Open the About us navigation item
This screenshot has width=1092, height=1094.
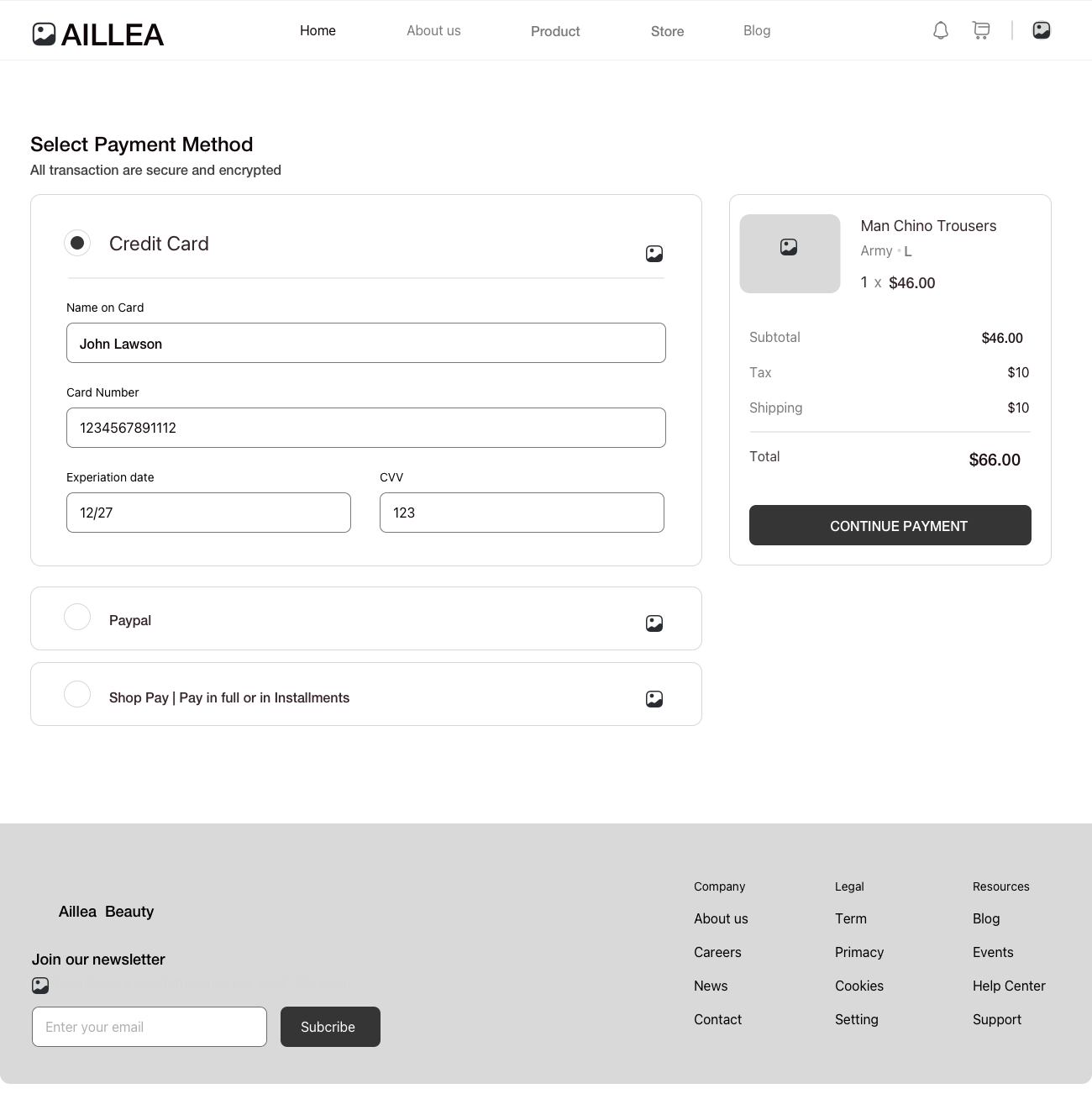tap(433, 31)
